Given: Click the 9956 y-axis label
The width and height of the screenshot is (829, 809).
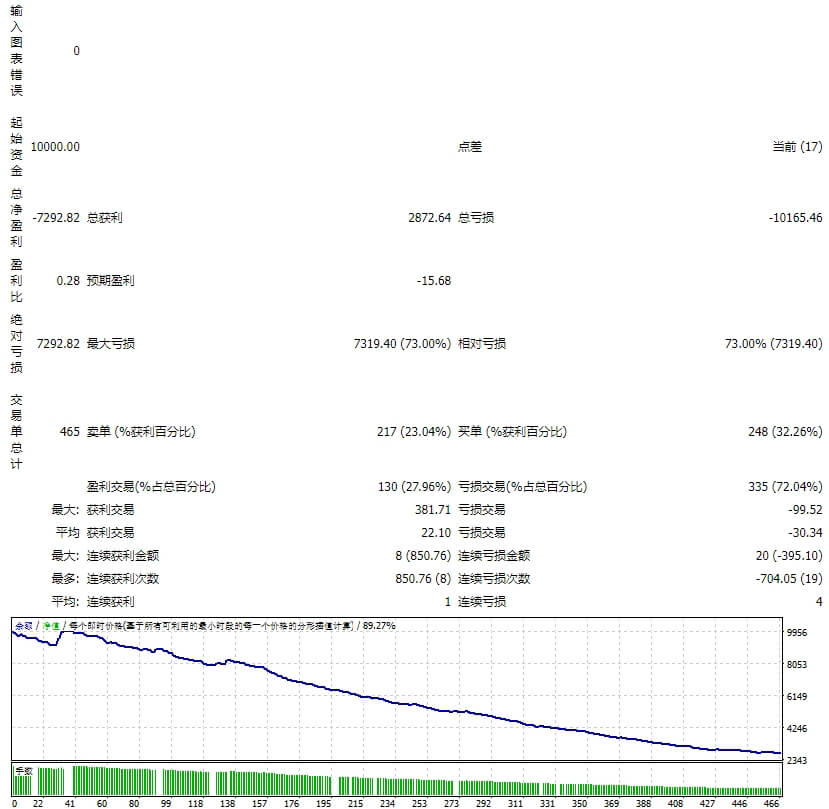Looking at the screenshot, I should point(797,632).
